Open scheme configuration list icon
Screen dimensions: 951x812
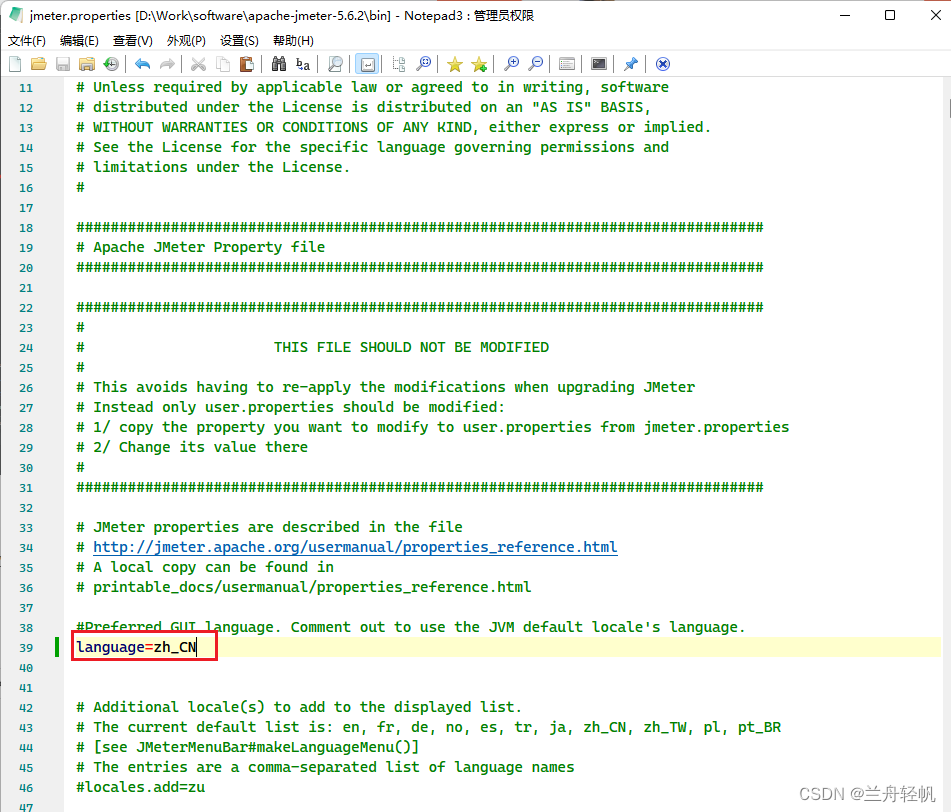pos(567,64)
